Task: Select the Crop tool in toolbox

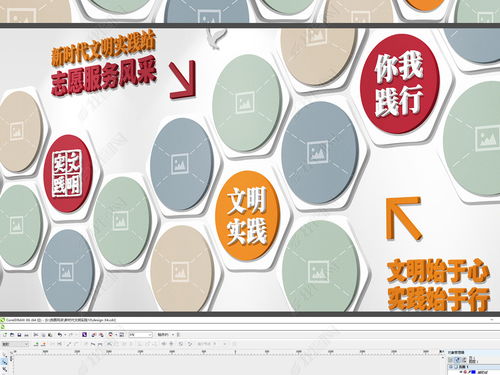Action: (5, 369)
